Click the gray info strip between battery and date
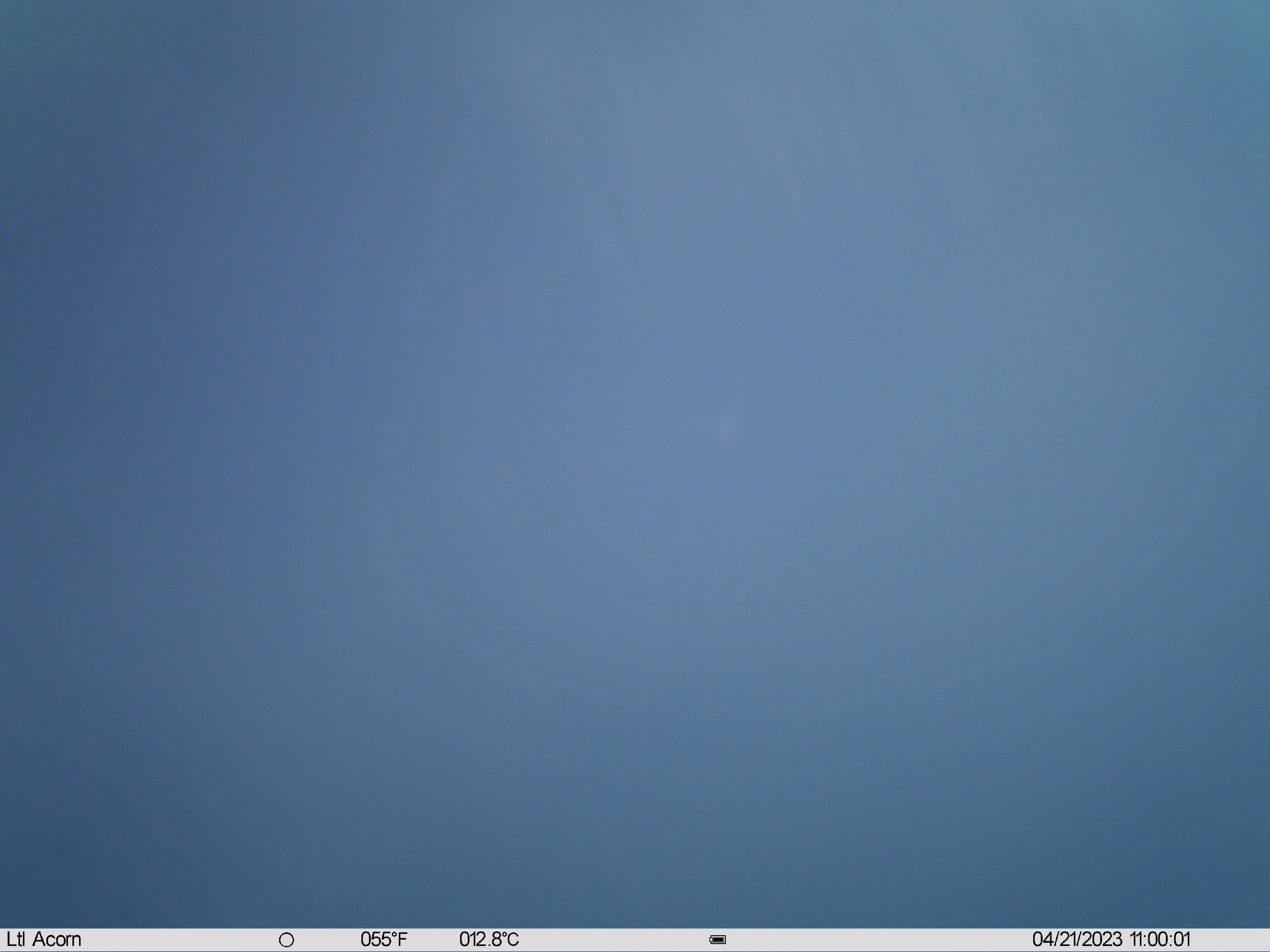Screen dimensions: 1270x952 [x=879, y=940]
